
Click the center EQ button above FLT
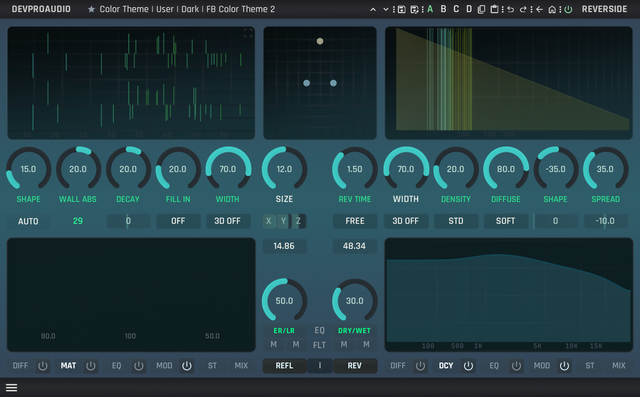tap(320, 330)
